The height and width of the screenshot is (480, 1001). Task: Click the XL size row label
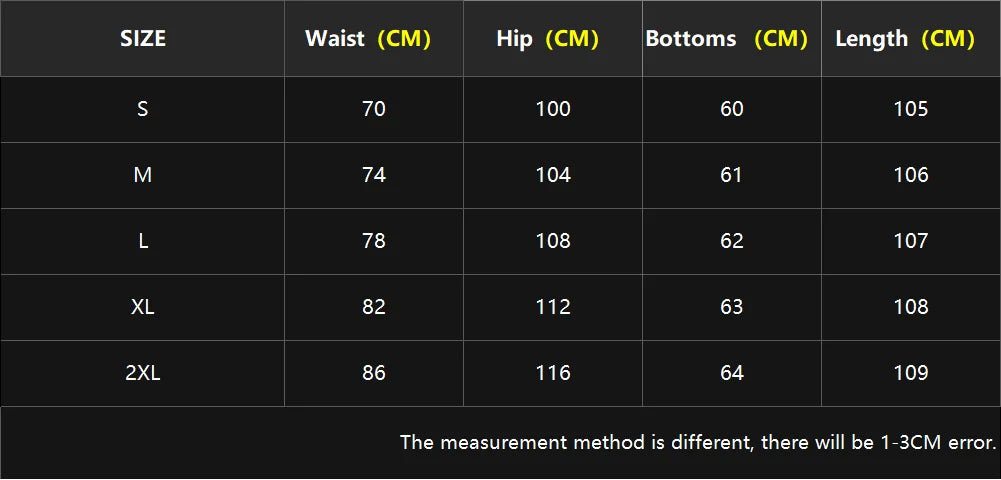(x=142, y=307)
